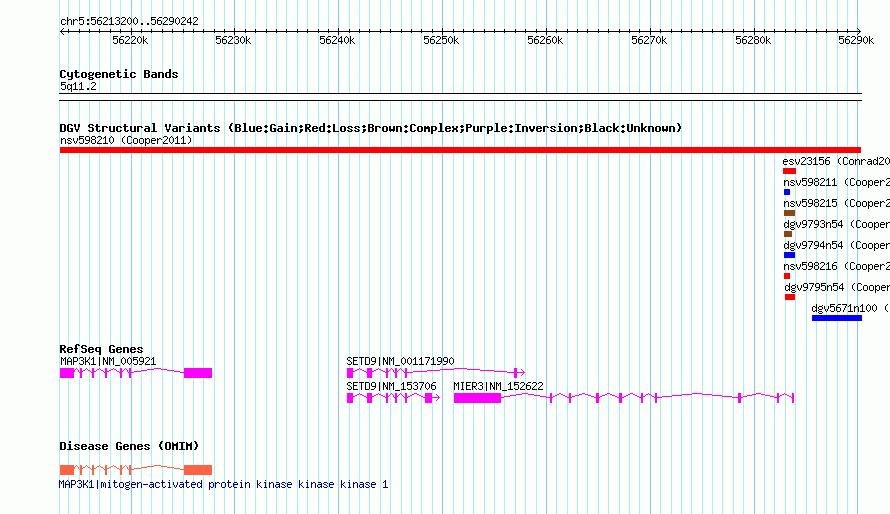Screen dimensions: 890x514
Task: Click the 56280k ruler position
Action: 753,40
